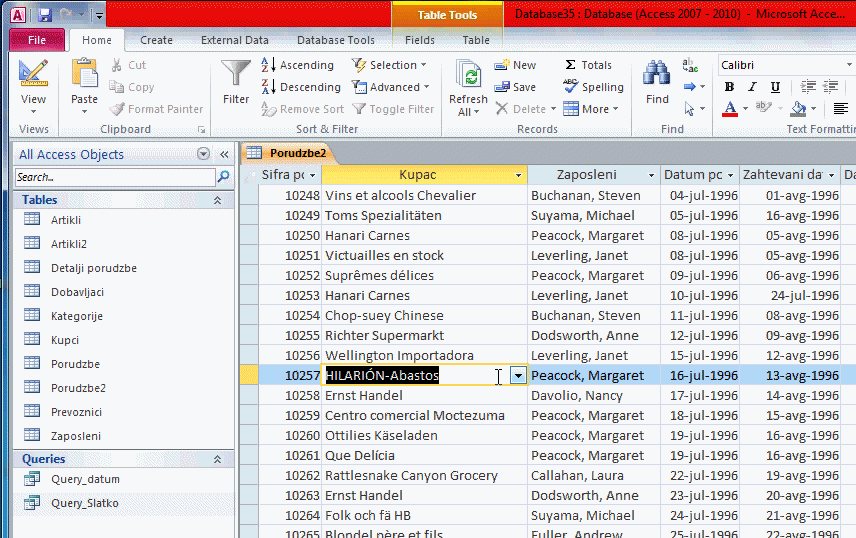The height and width of the screenshot is (538, 856).
Task: Open the combo box arrow in HILARIÓN-Abastos cell
Action: pyautogui.click(x=518, y=376)
